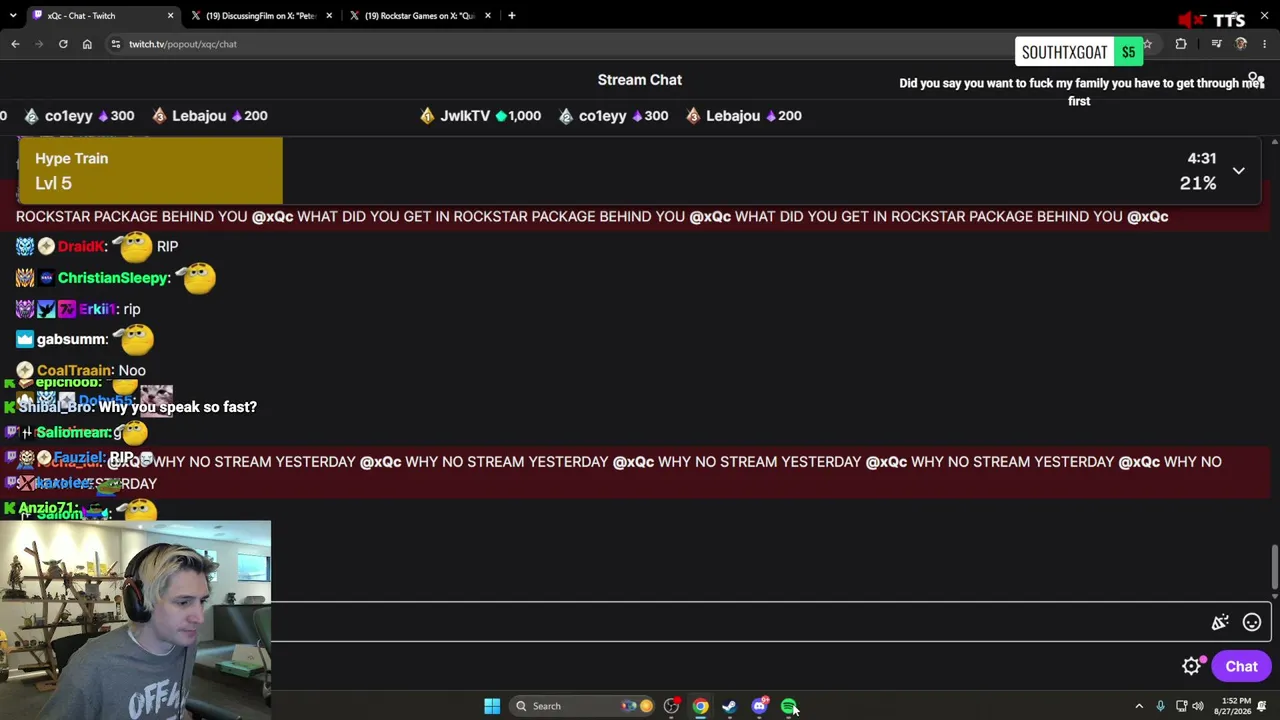
Task: Click the emote in gabsumm's message
Action: tap(134, 338)
